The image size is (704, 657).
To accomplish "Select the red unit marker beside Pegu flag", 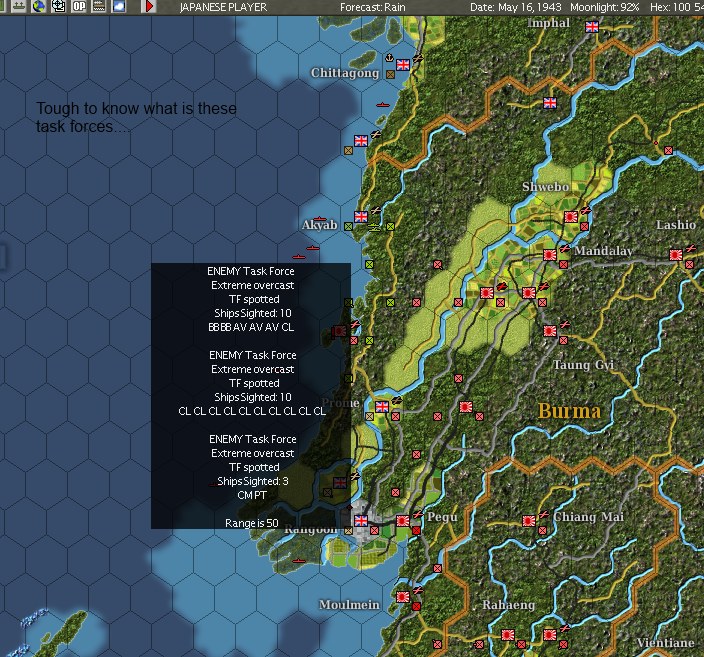I will [417, 530].
